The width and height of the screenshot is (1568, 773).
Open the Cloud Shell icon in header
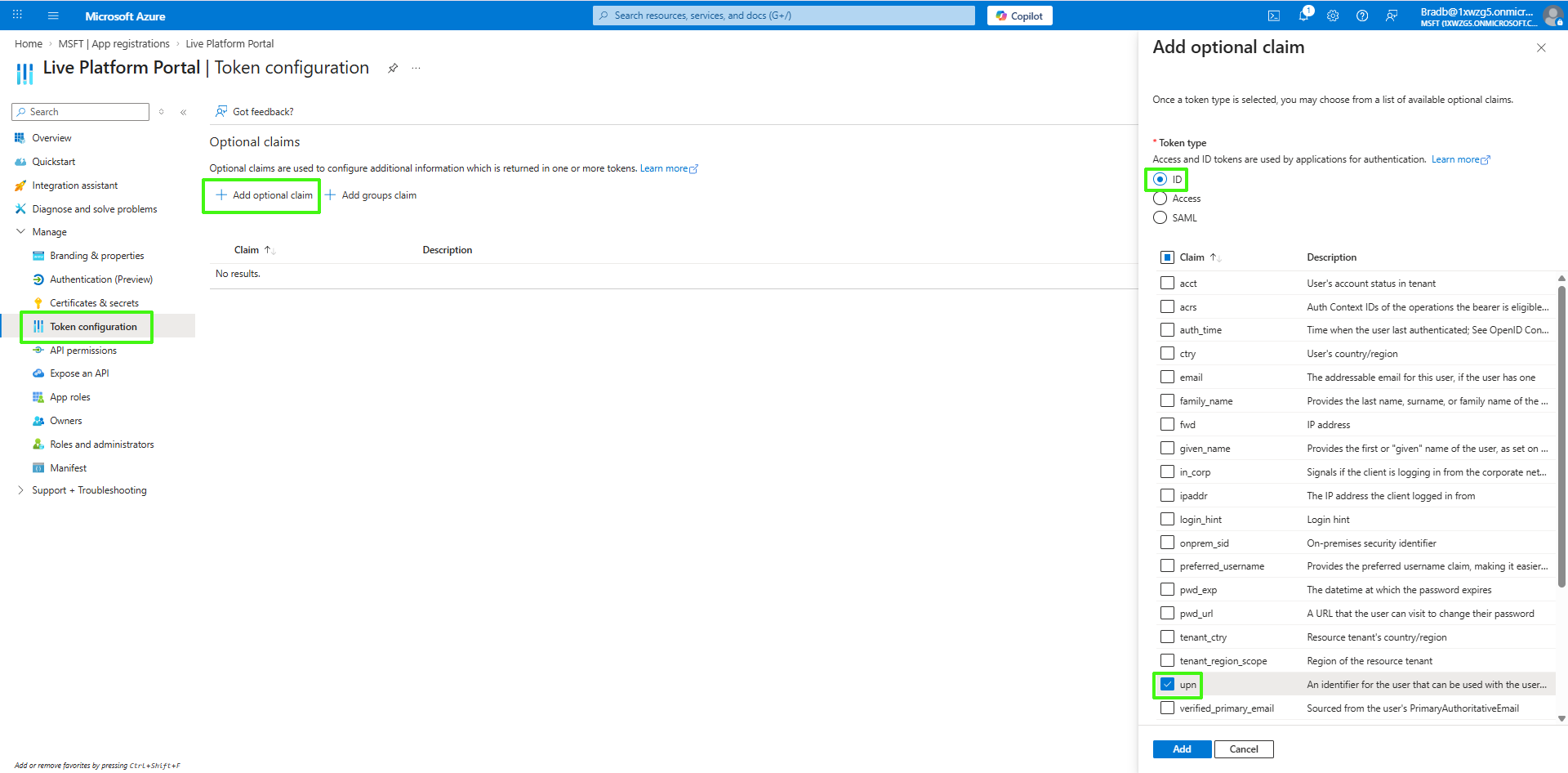pos(1273,16)
